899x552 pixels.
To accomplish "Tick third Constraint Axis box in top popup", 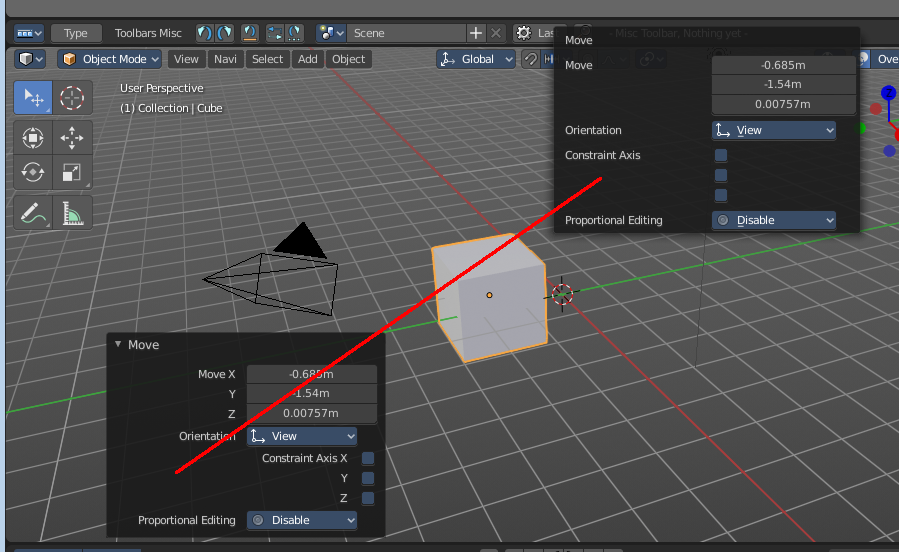I will pyautogui.click(x=721, y=195).
